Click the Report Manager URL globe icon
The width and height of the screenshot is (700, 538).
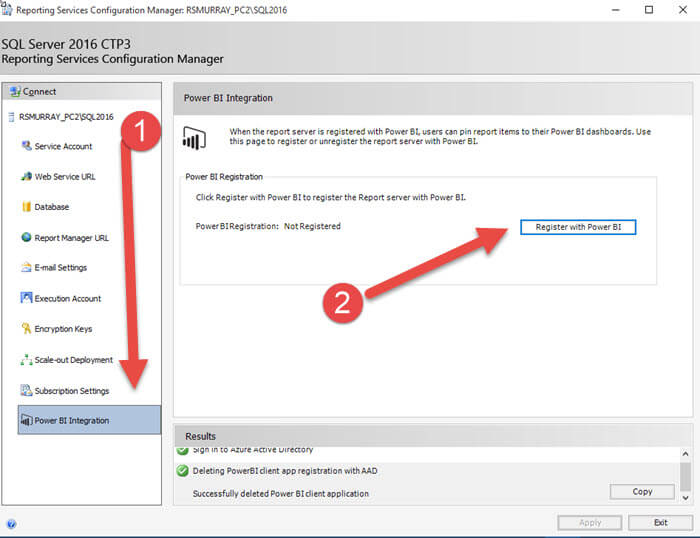26,238
